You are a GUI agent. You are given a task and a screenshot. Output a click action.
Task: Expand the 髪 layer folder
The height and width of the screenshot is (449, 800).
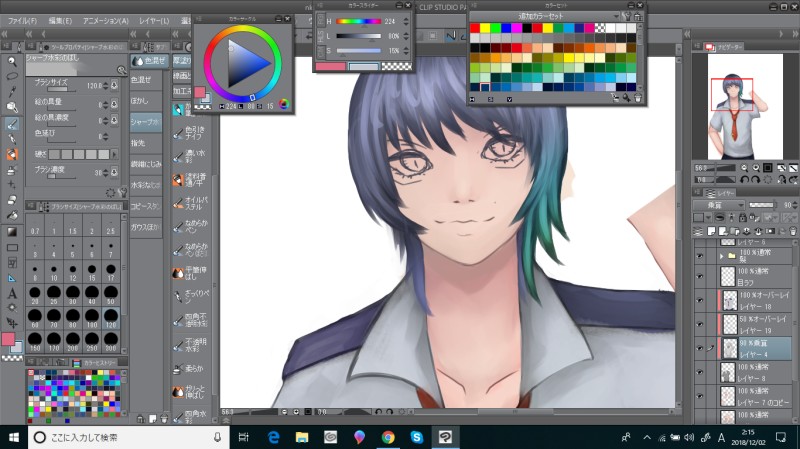tap(721, 256)
